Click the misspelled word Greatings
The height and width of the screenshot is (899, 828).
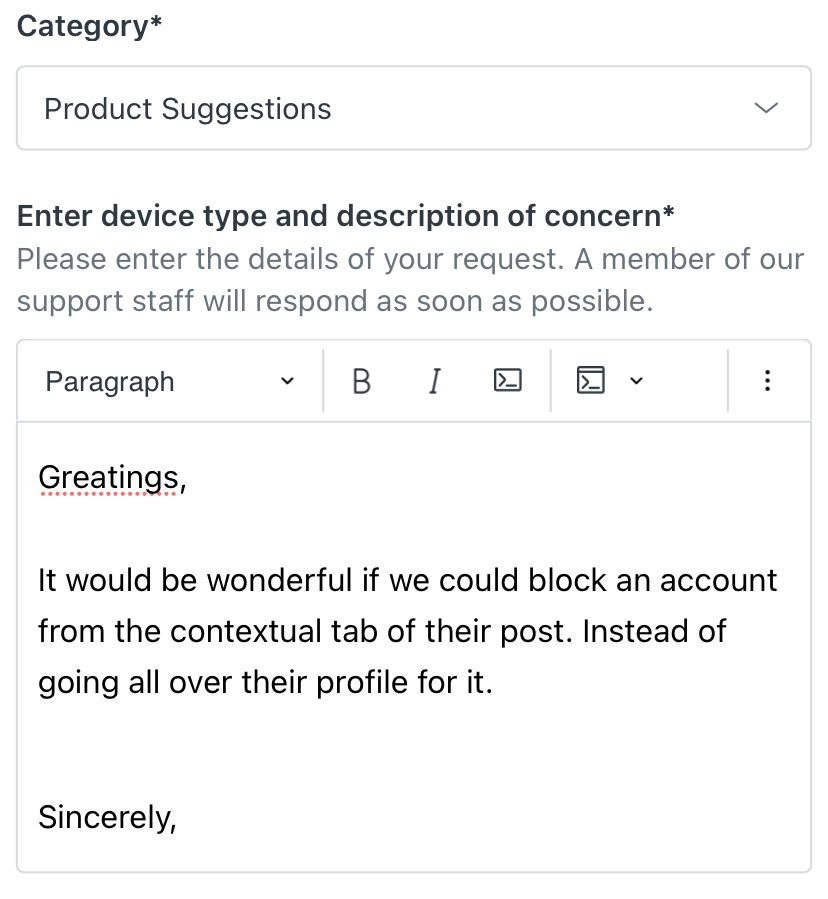109,477
